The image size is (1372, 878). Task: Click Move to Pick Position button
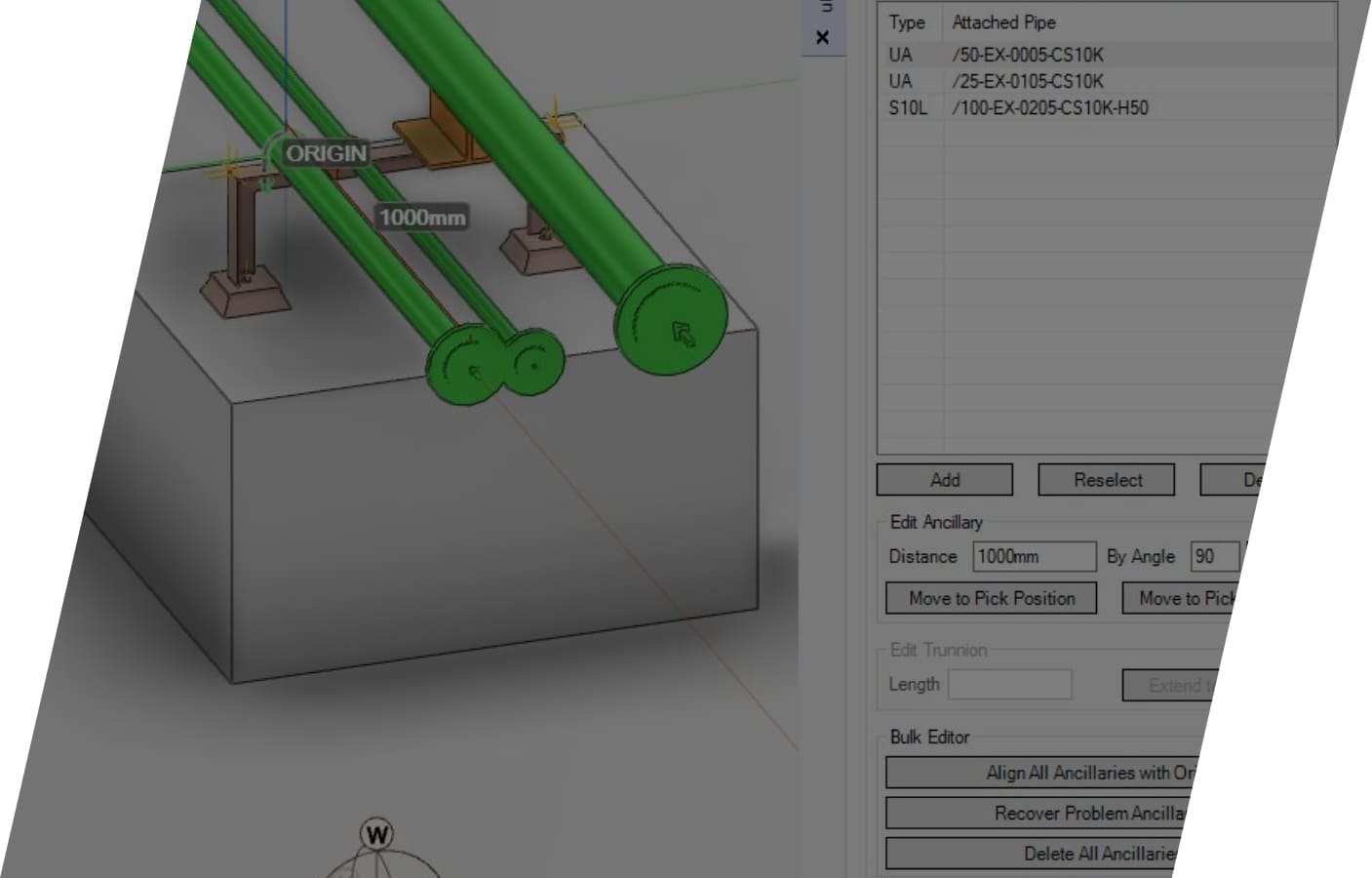coord(991,598)
